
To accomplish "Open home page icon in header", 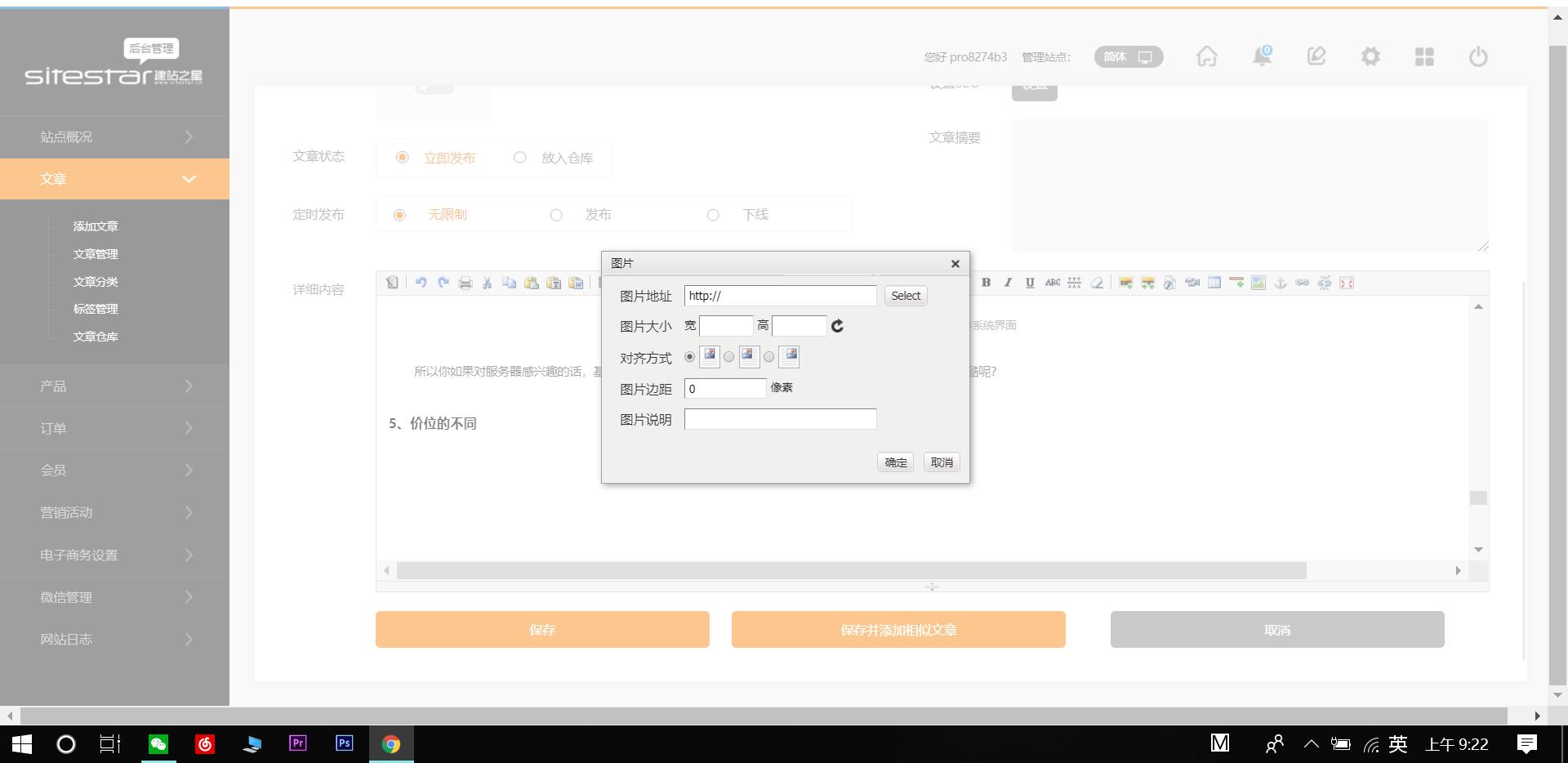I will point(1206,56).
